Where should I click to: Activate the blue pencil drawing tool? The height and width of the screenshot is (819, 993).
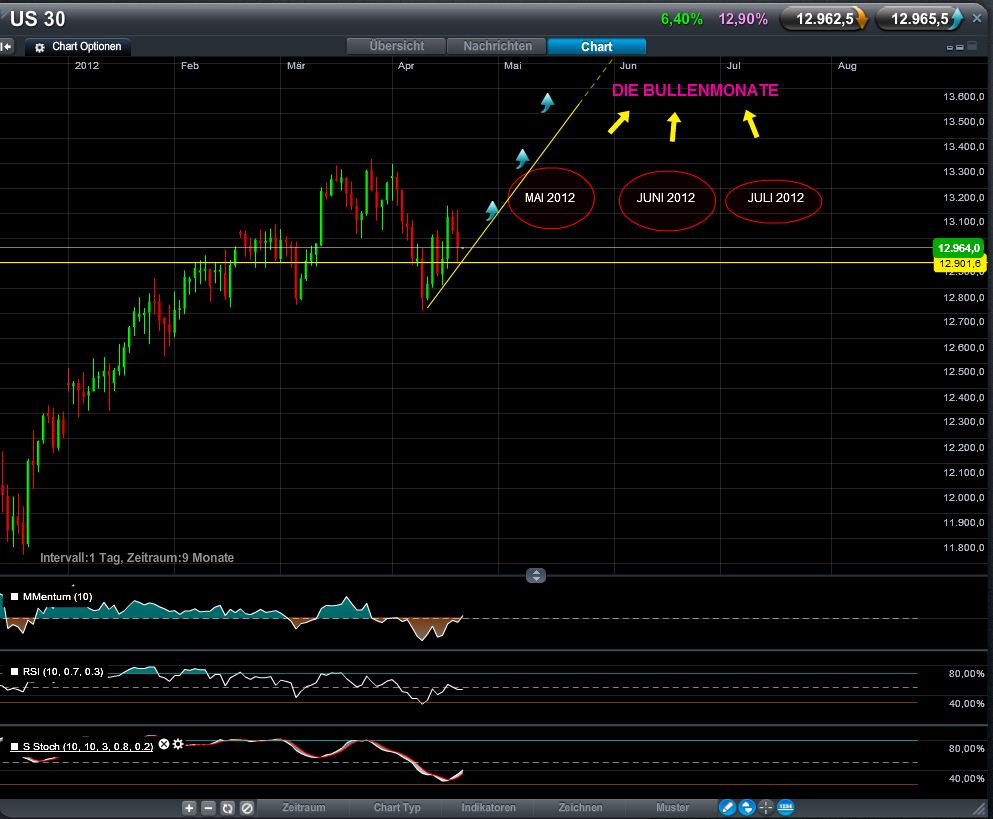click(728, 808)
